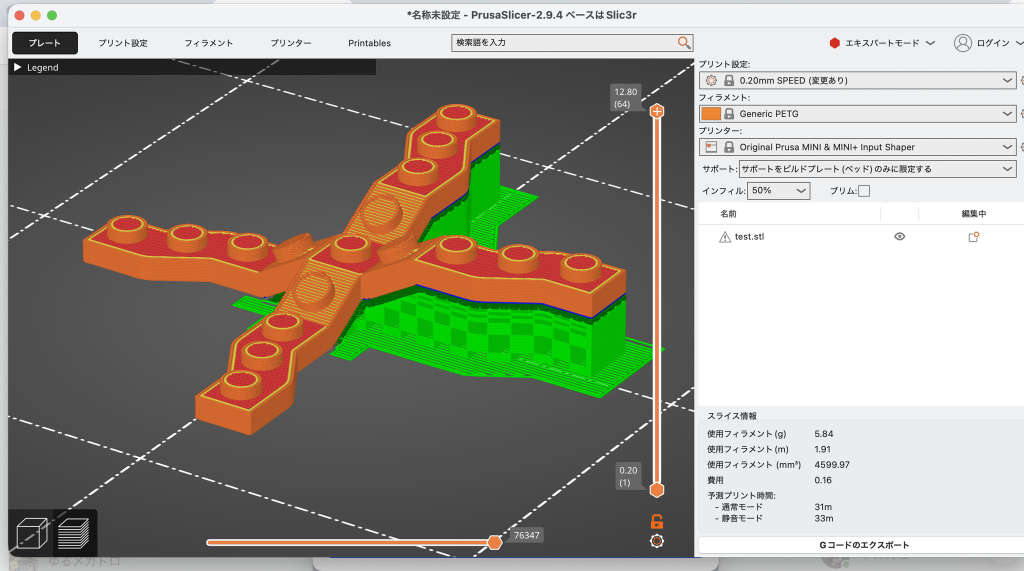1024x571 pixels.
Task: Click the yellow minimize window button
Action: 35,15
